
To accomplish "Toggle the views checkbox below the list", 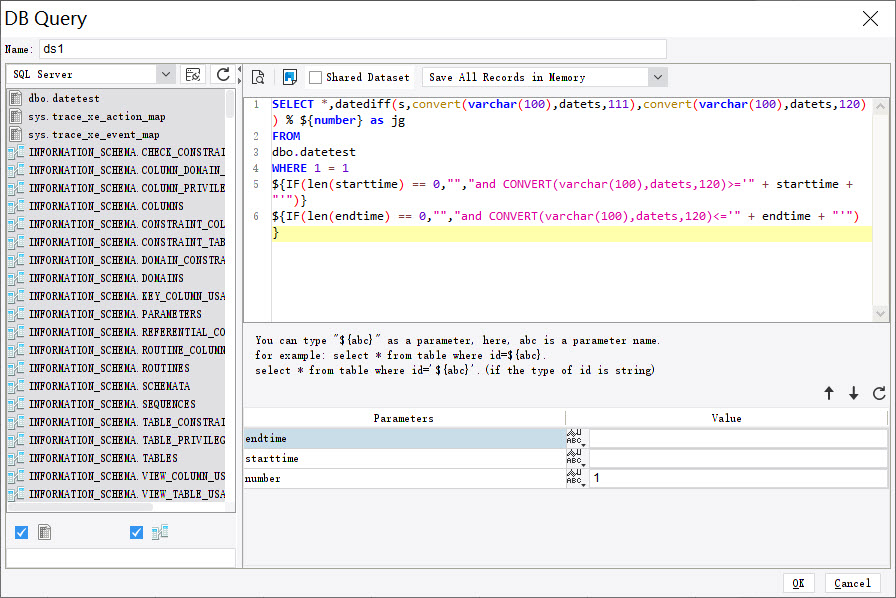I will pos(137,533).
